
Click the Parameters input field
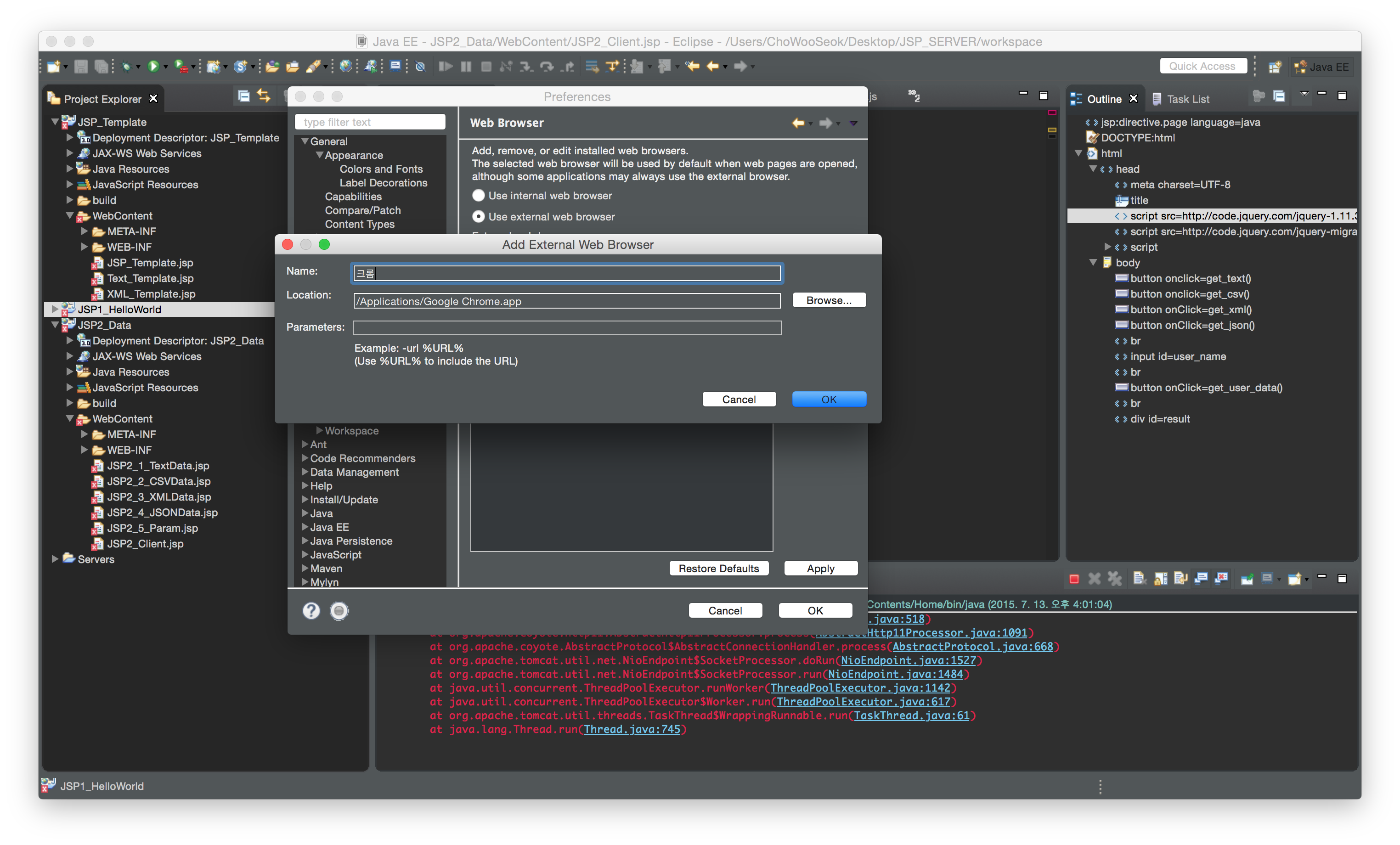(566, 327)
